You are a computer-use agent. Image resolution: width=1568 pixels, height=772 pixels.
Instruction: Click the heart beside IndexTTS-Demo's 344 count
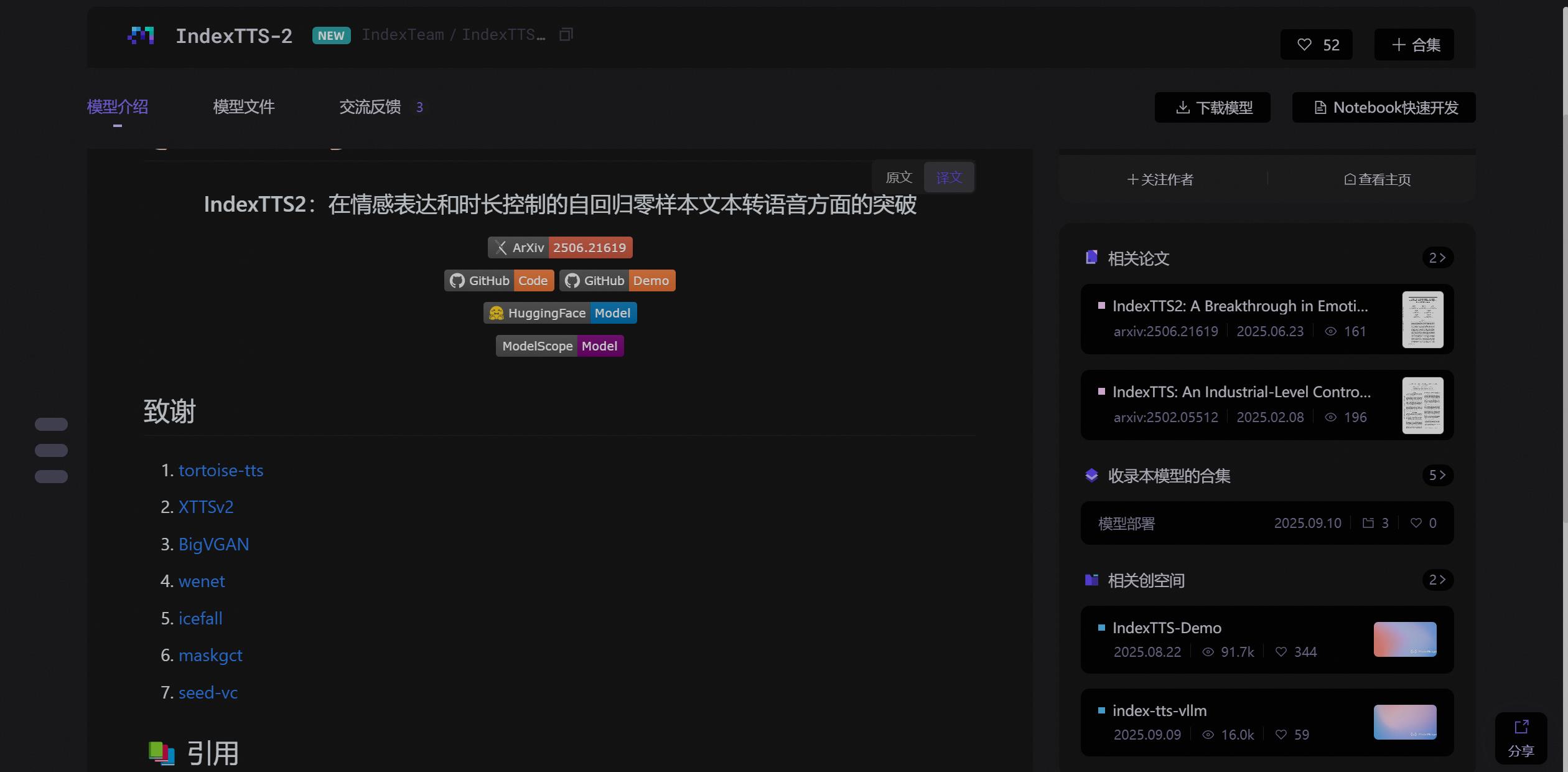click(1281, 652)
